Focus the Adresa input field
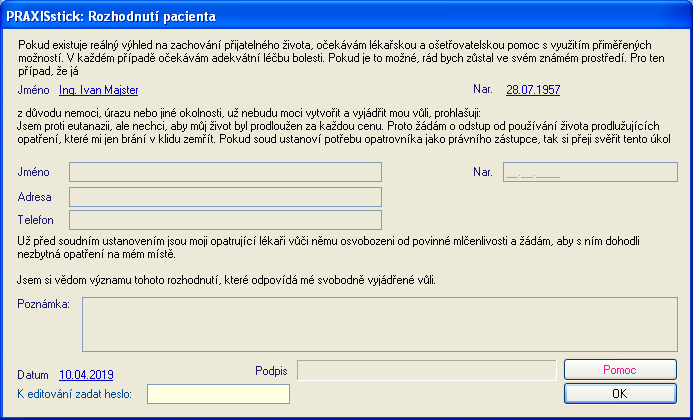Viewport: 693px width, 420px height. [x=224, y=196]
